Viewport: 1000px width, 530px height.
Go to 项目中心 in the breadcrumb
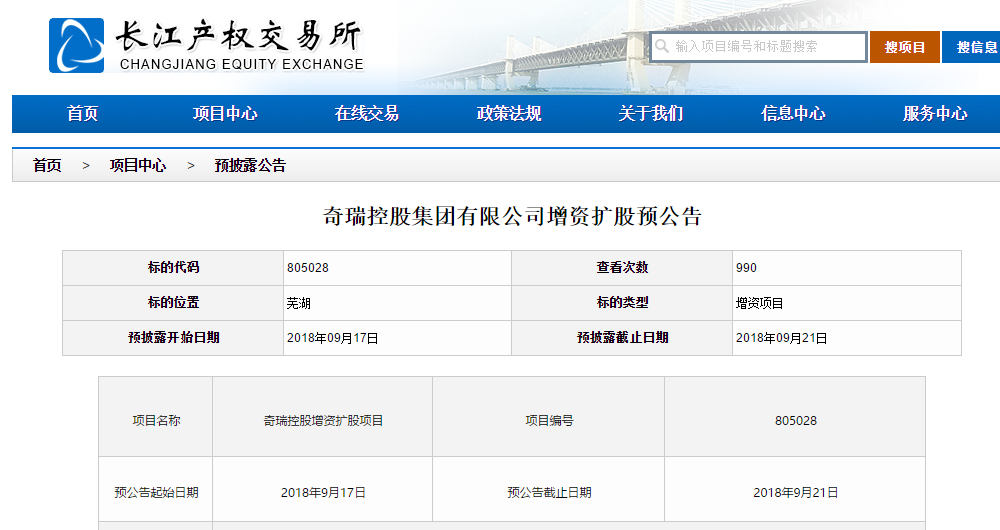(x=138, y=166)
